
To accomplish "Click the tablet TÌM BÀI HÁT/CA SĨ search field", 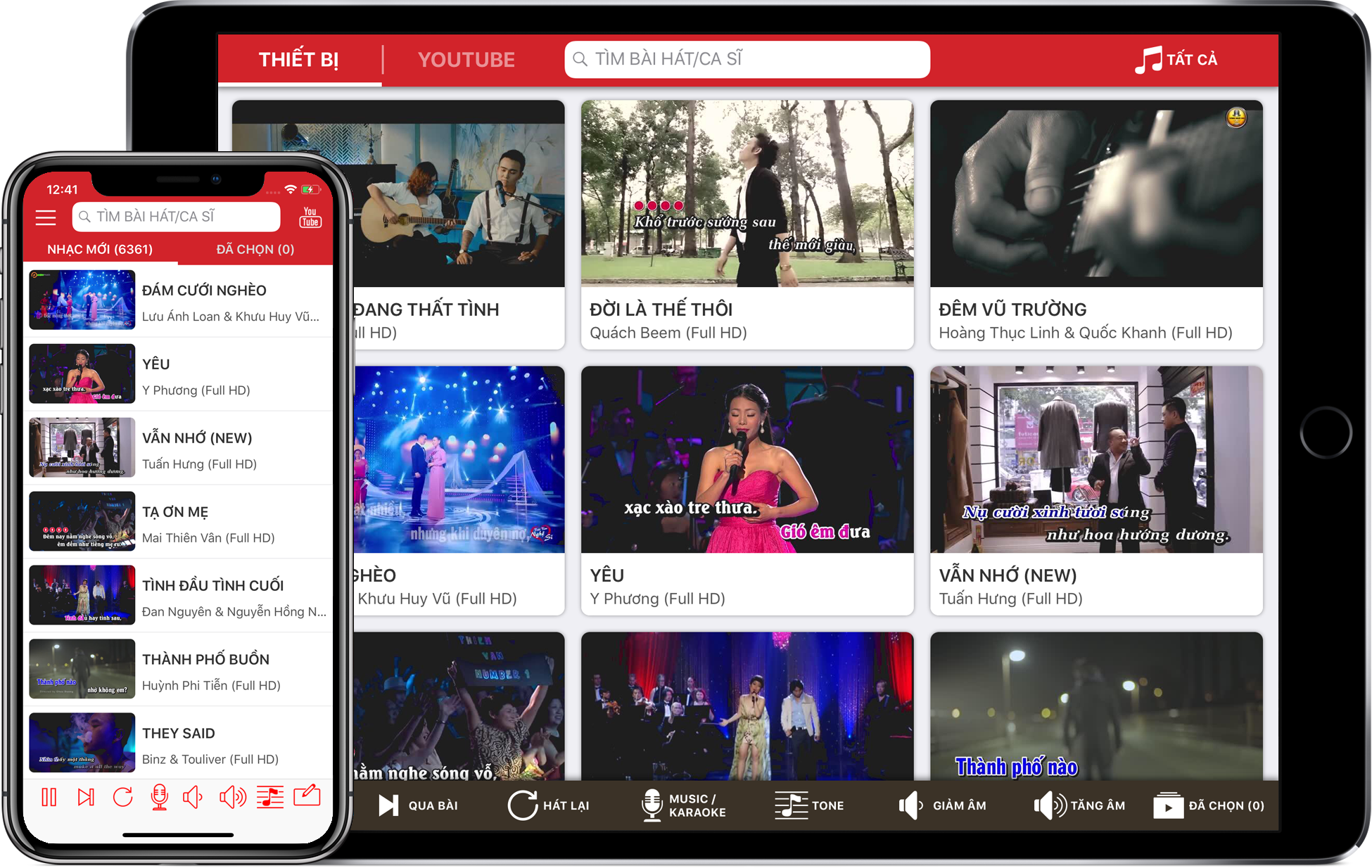I will point(747,59).
